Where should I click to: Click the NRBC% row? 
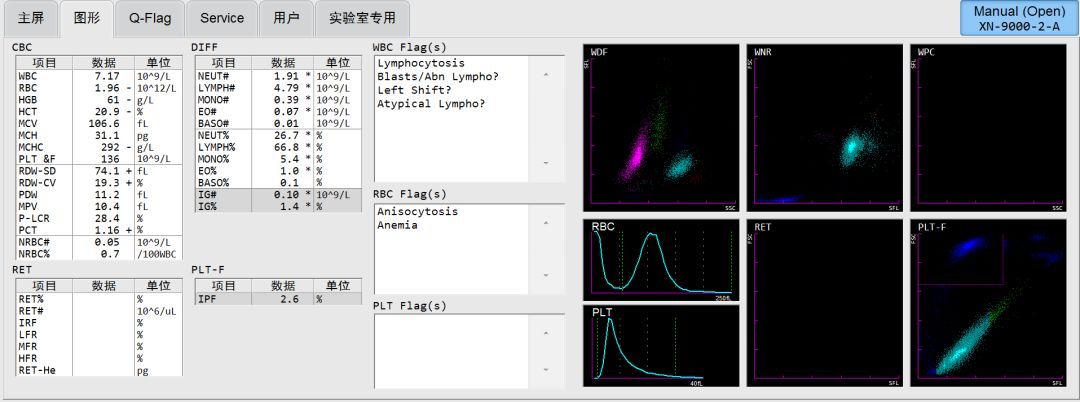pyautogui.click(x=100, y=253)
